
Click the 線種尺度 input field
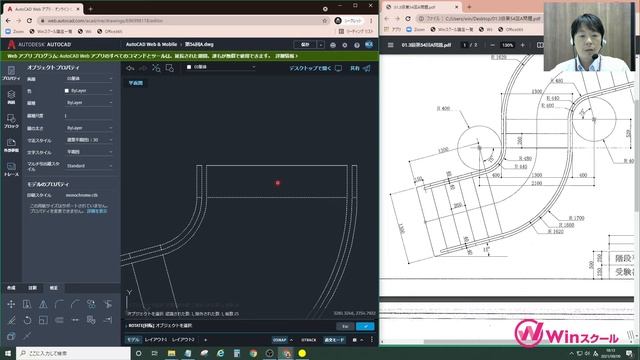(x=89, y=116)
